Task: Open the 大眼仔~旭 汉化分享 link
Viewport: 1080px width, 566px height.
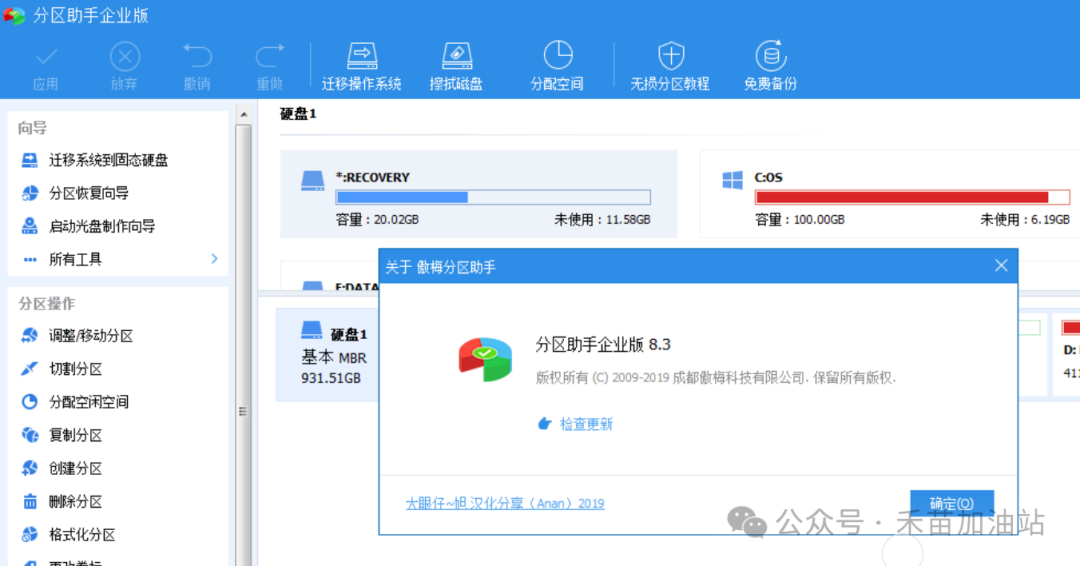Action: click(504, 503)
